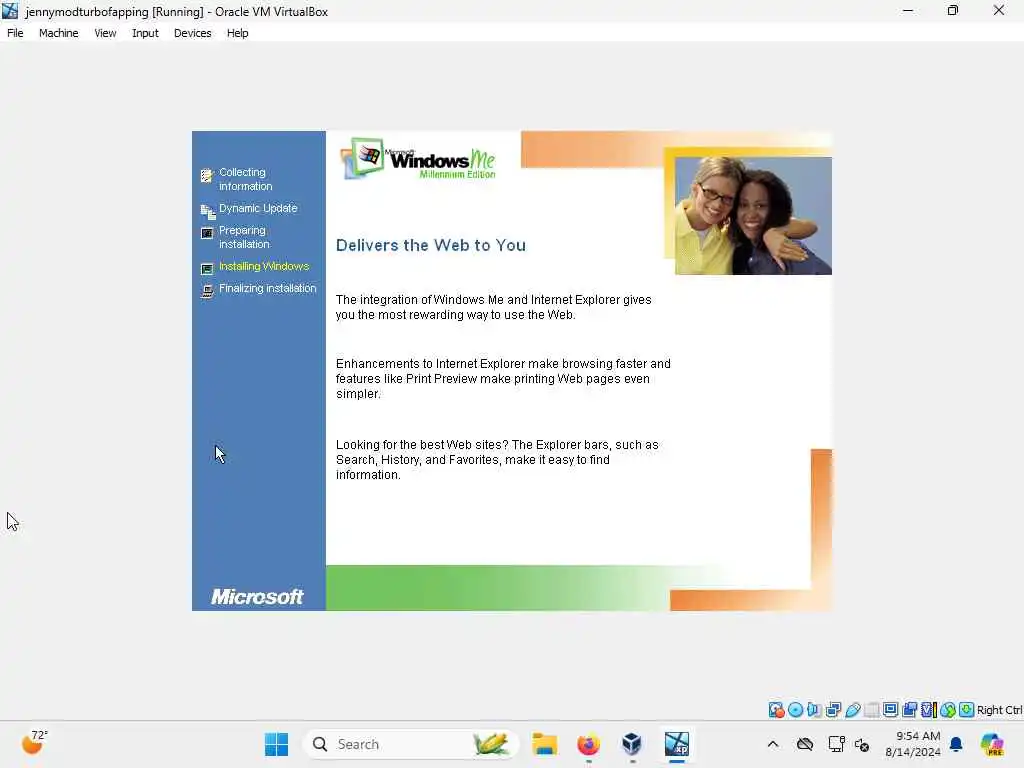The width and height of the screenshot is (1024, 768).
Task: Open the notifications bell
Action: pyautogui.click(x=956, y=744)
